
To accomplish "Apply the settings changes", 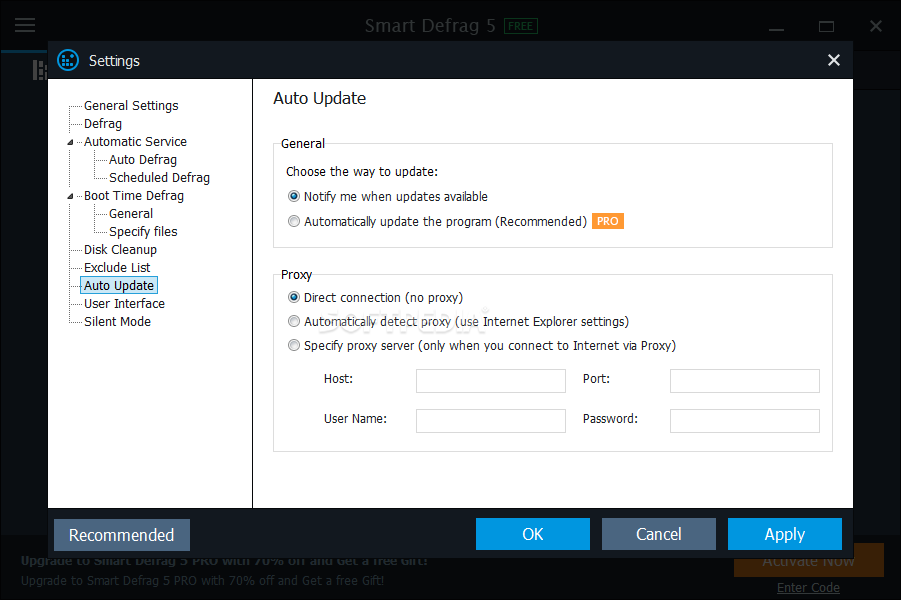I will click(784, 534).
